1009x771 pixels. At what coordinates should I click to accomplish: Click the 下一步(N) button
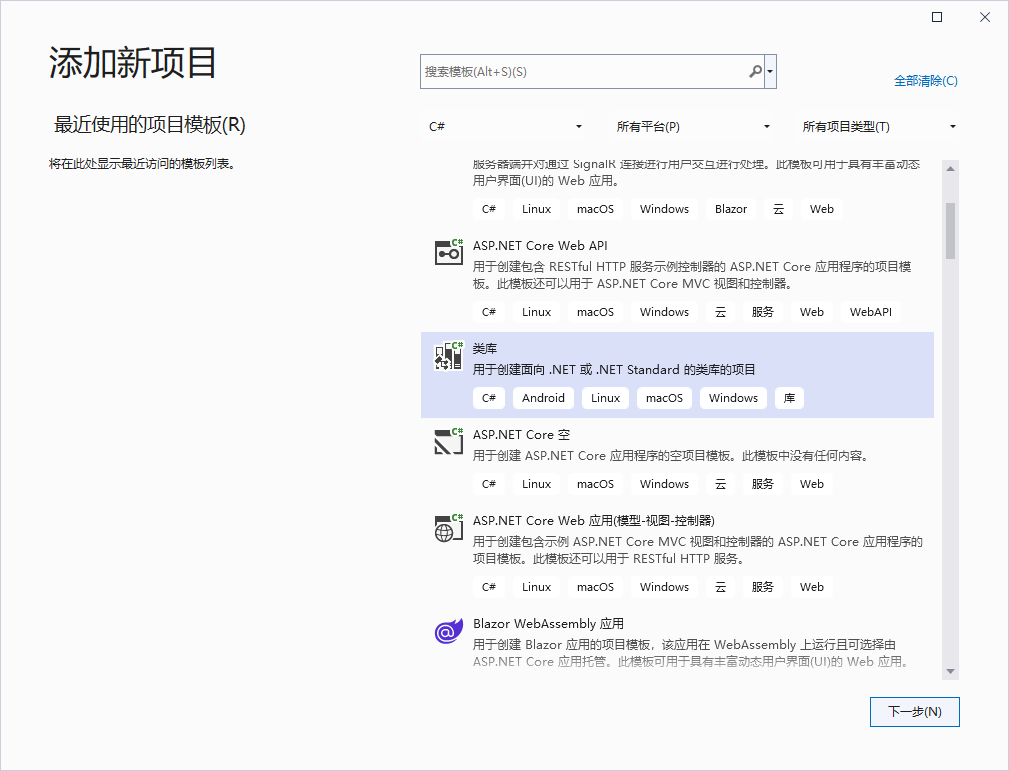tap(914, 712)
